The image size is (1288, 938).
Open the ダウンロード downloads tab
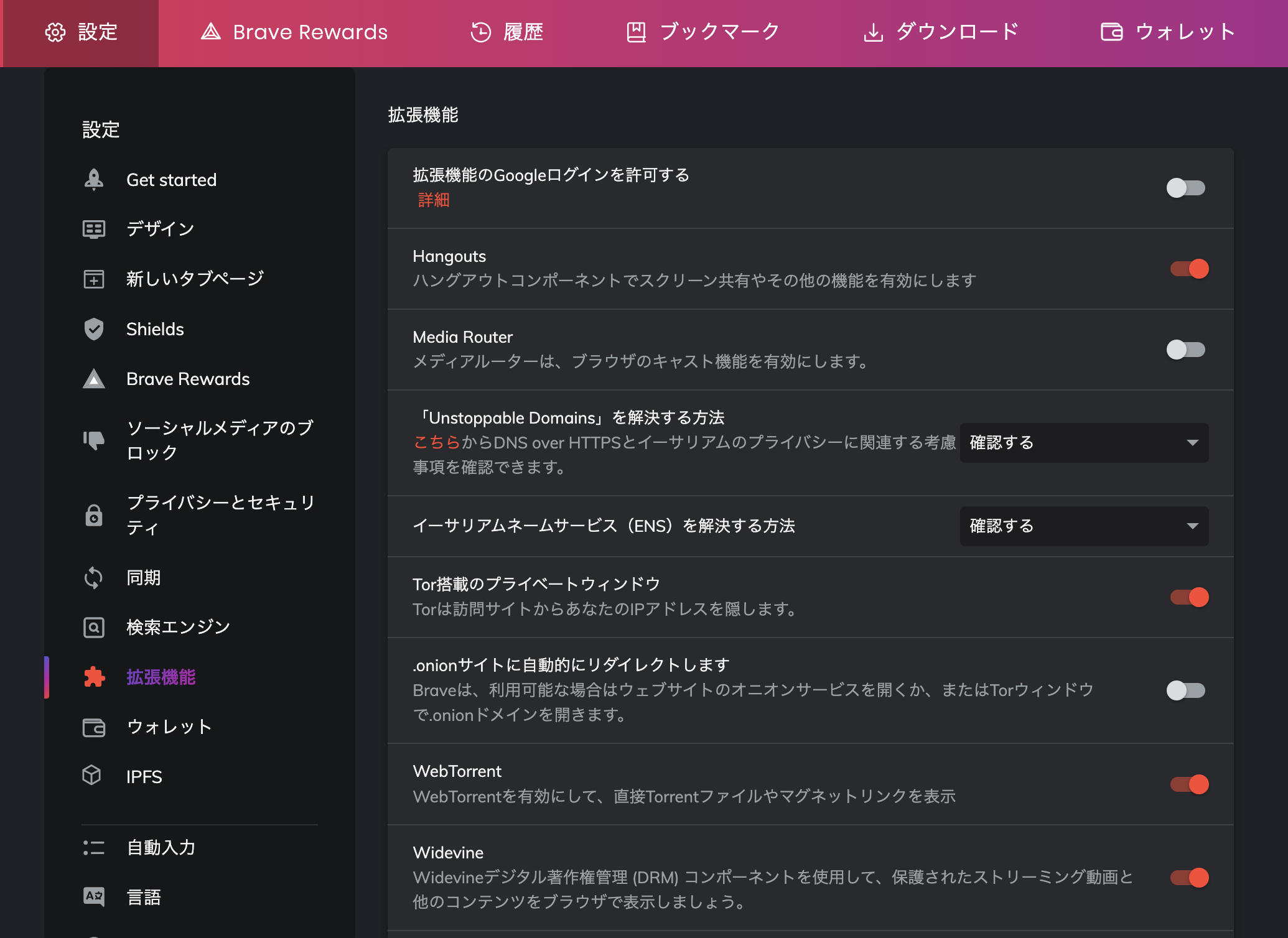pos(941,32)
